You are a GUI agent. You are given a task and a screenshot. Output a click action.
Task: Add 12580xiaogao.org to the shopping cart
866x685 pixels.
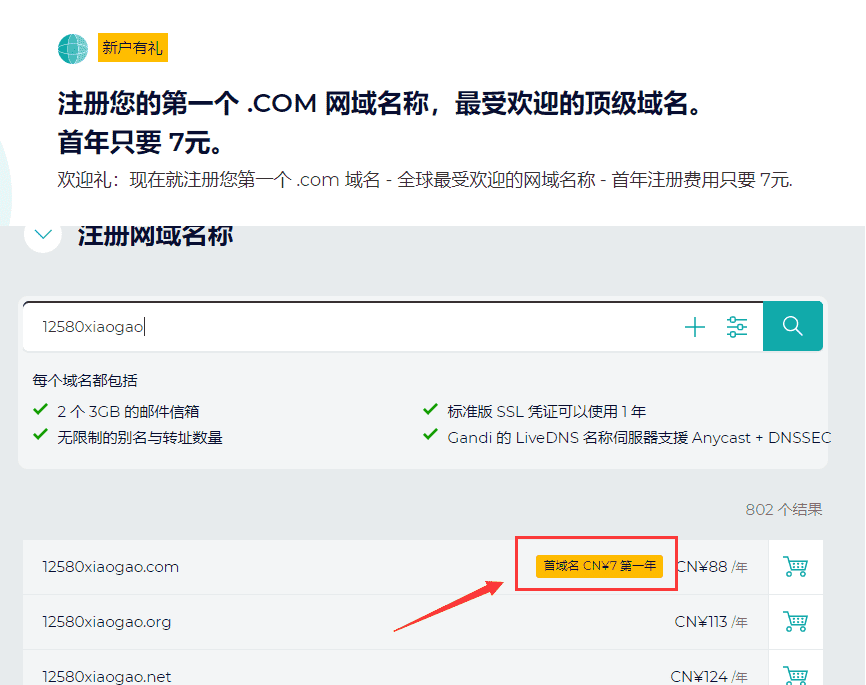[795, 622]
